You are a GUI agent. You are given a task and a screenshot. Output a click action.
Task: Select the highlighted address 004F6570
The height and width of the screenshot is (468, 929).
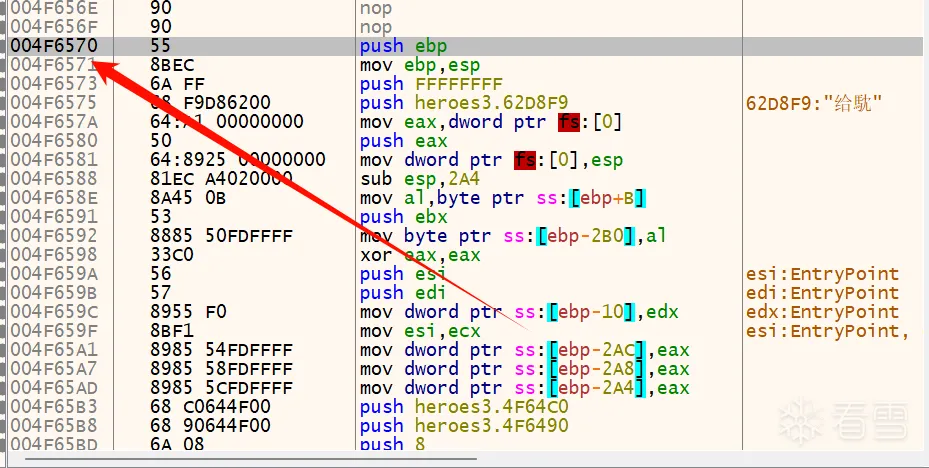pyautogui.click(x=52, y=46)
